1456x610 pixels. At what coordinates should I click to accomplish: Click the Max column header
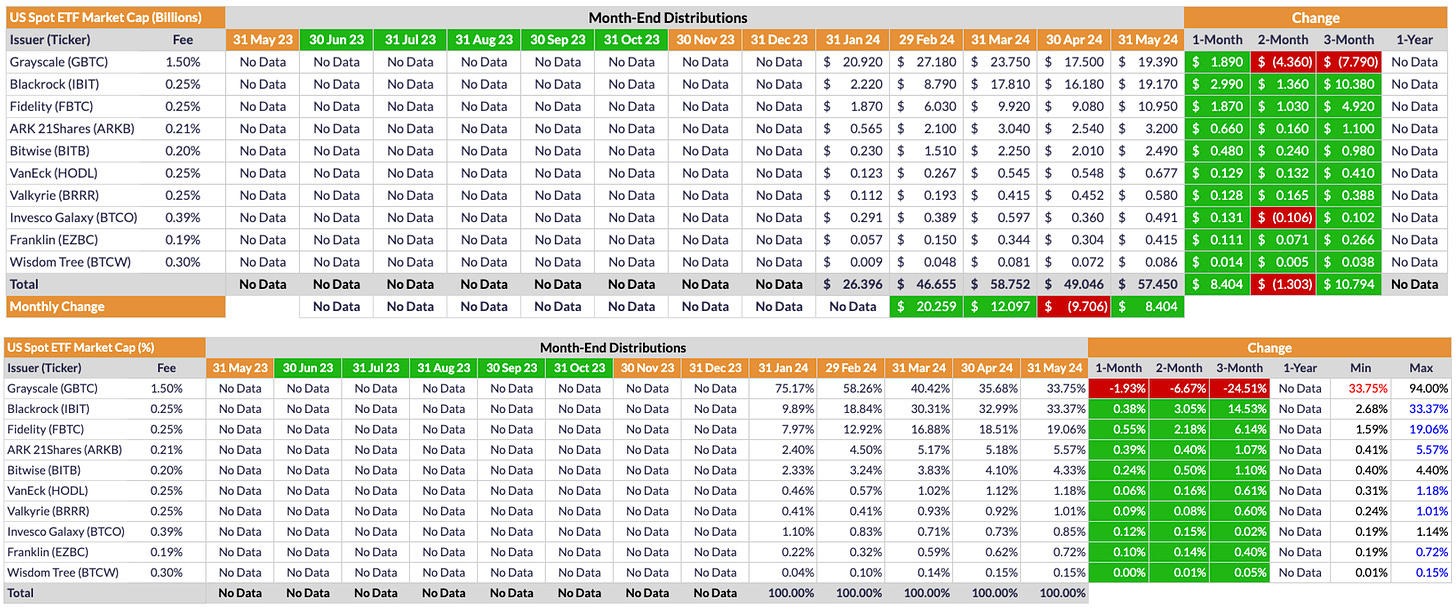(1421, 368)
